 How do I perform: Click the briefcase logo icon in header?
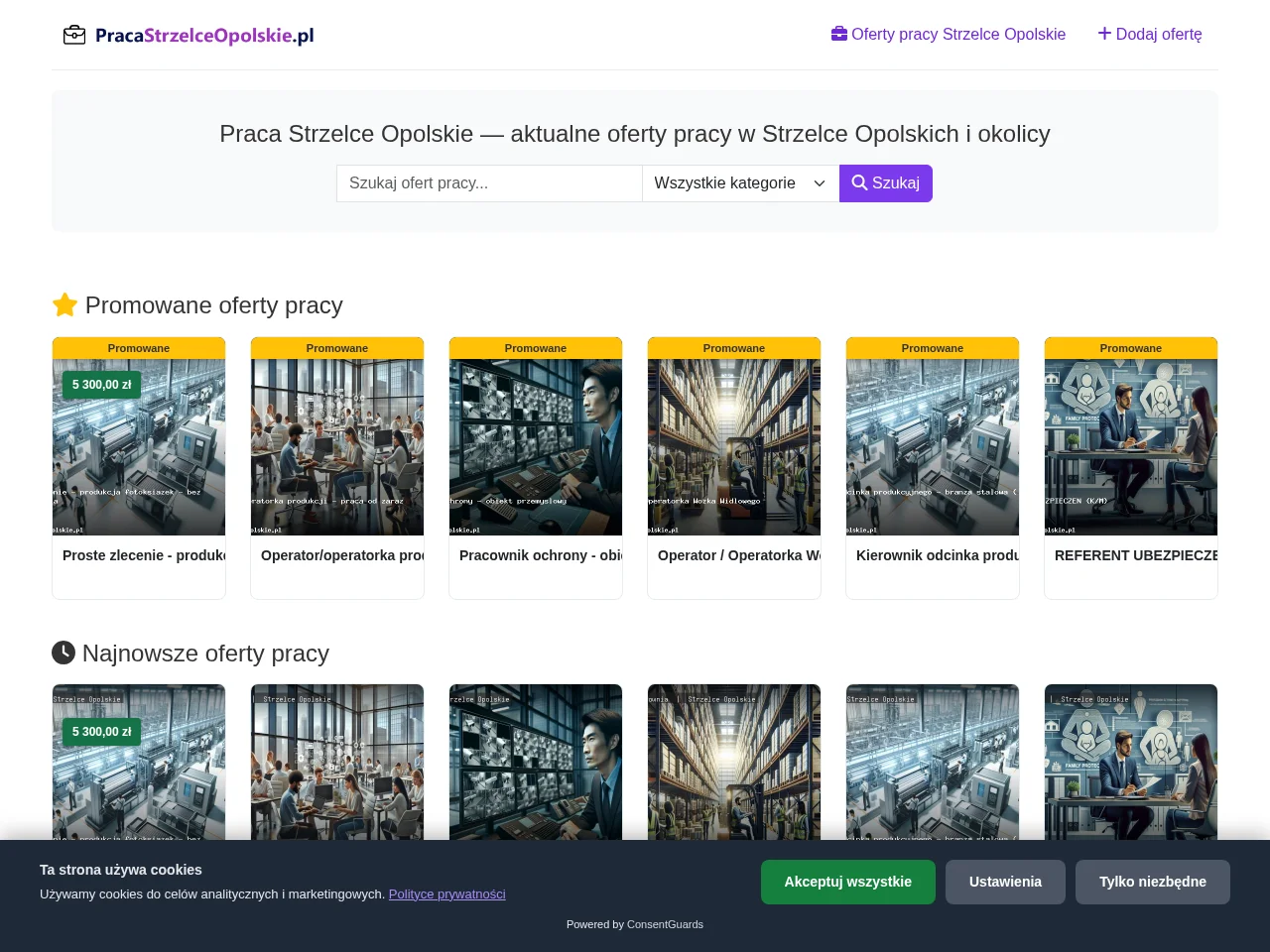tap(74, 36)
